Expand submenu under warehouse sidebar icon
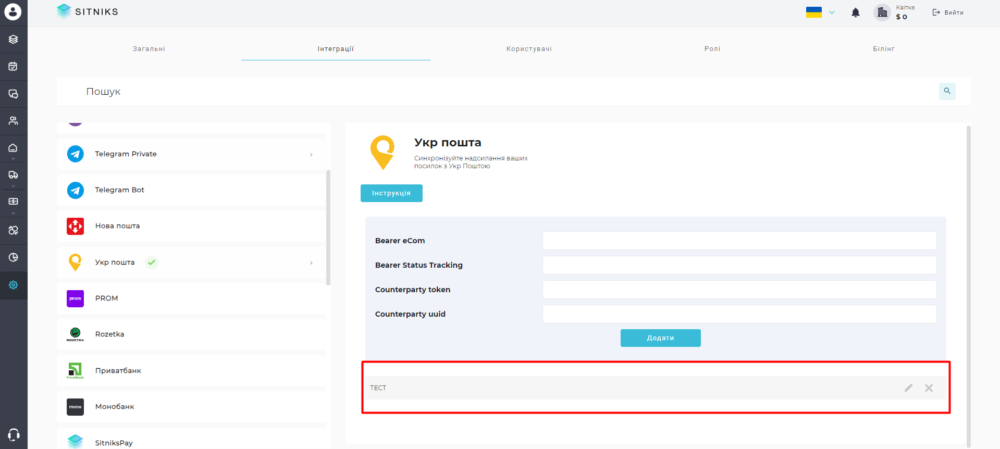 click(x=13, y=158)
